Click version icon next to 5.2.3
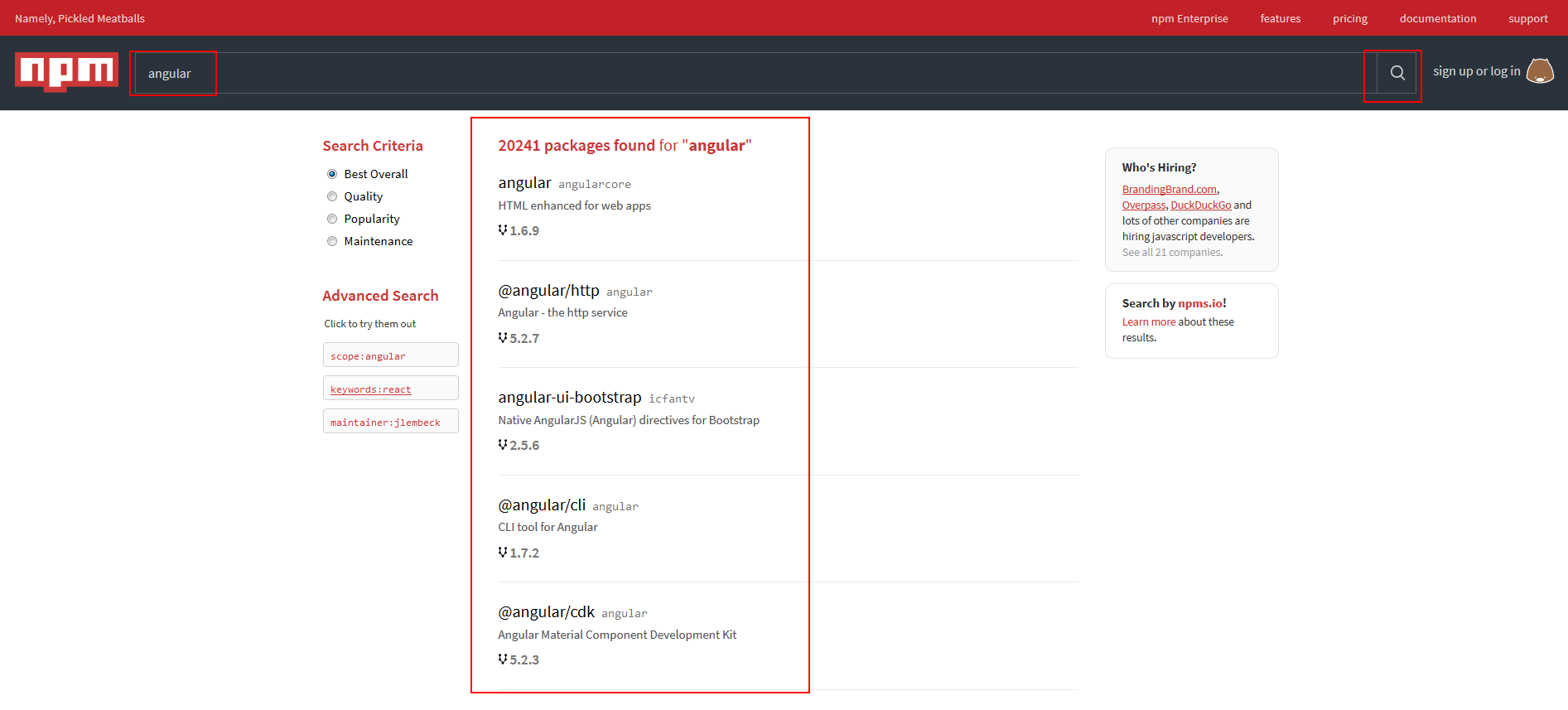Image resolution: width=1568 pixels, height=710 pixels. click(x=503, y=659)
